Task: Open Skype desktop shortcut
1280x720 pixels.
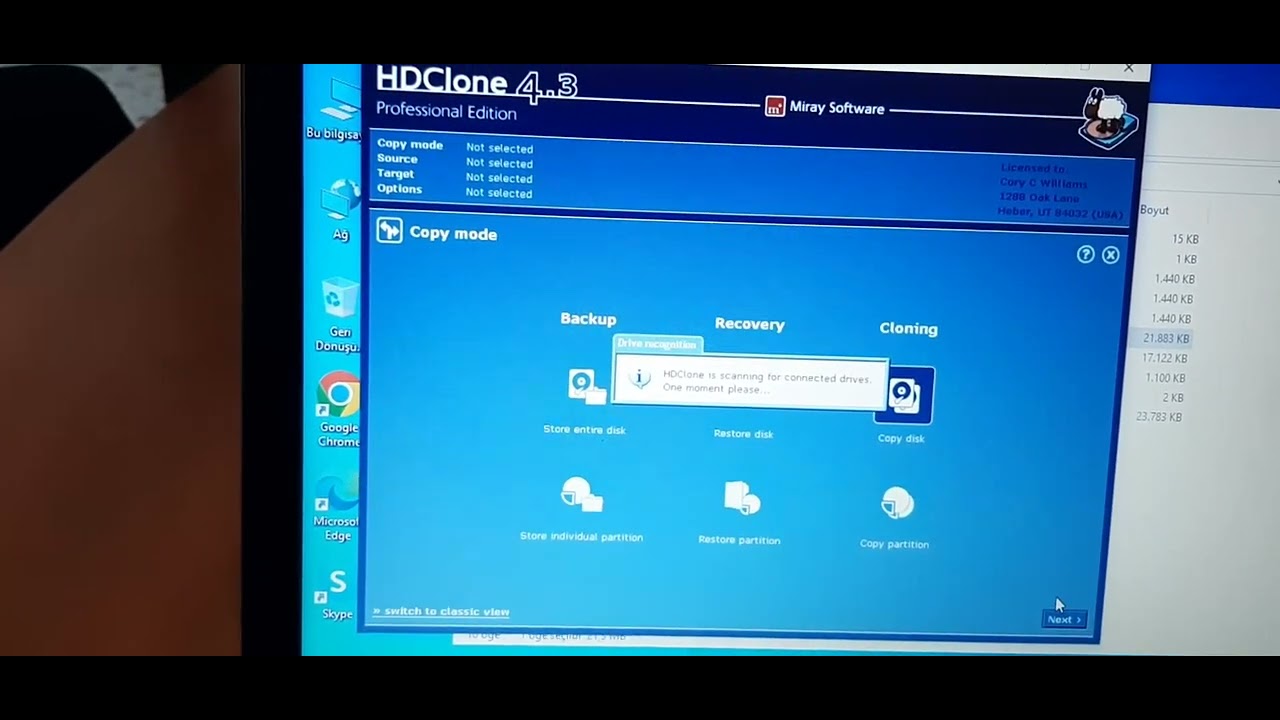Action: coord(336,586)
